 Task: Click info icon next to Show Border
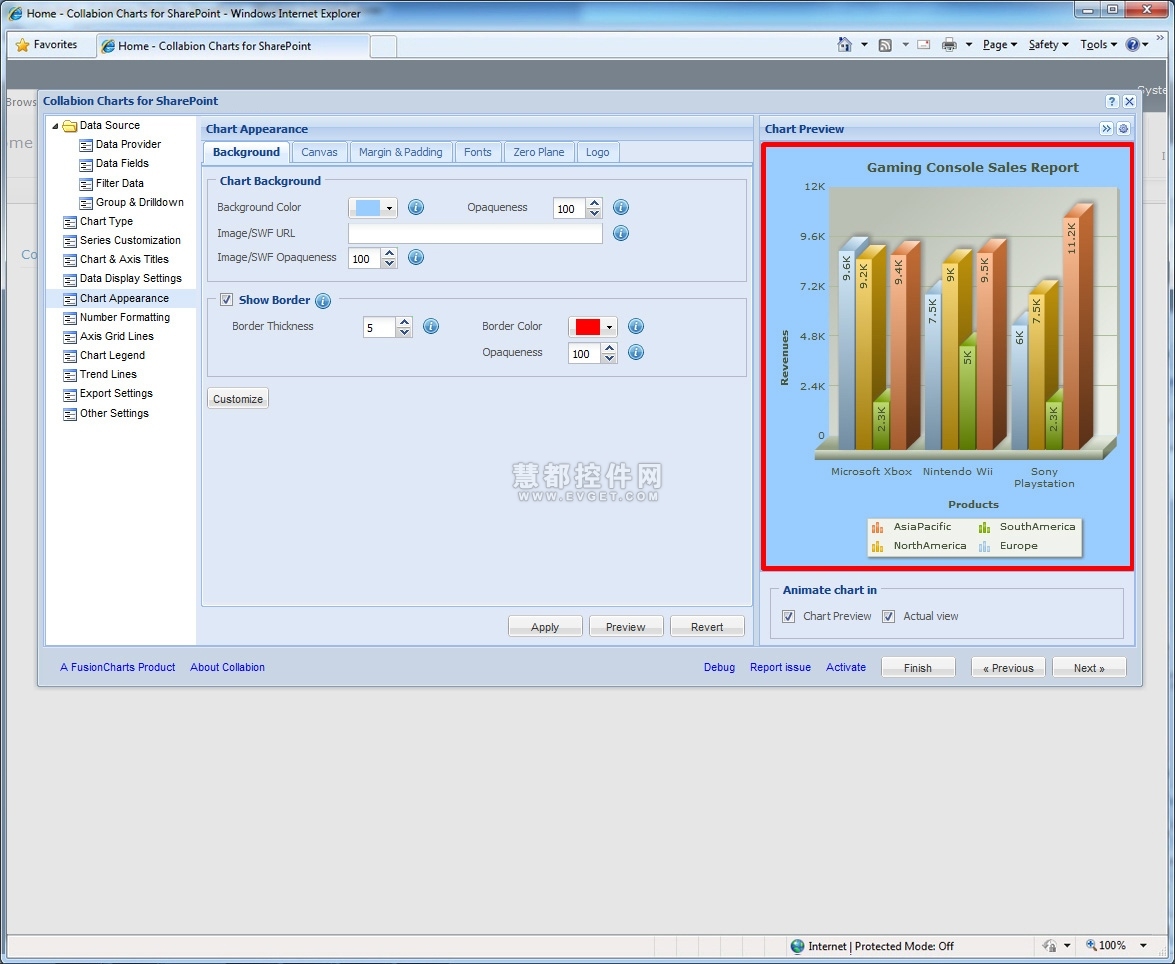(x=323, y=301)
